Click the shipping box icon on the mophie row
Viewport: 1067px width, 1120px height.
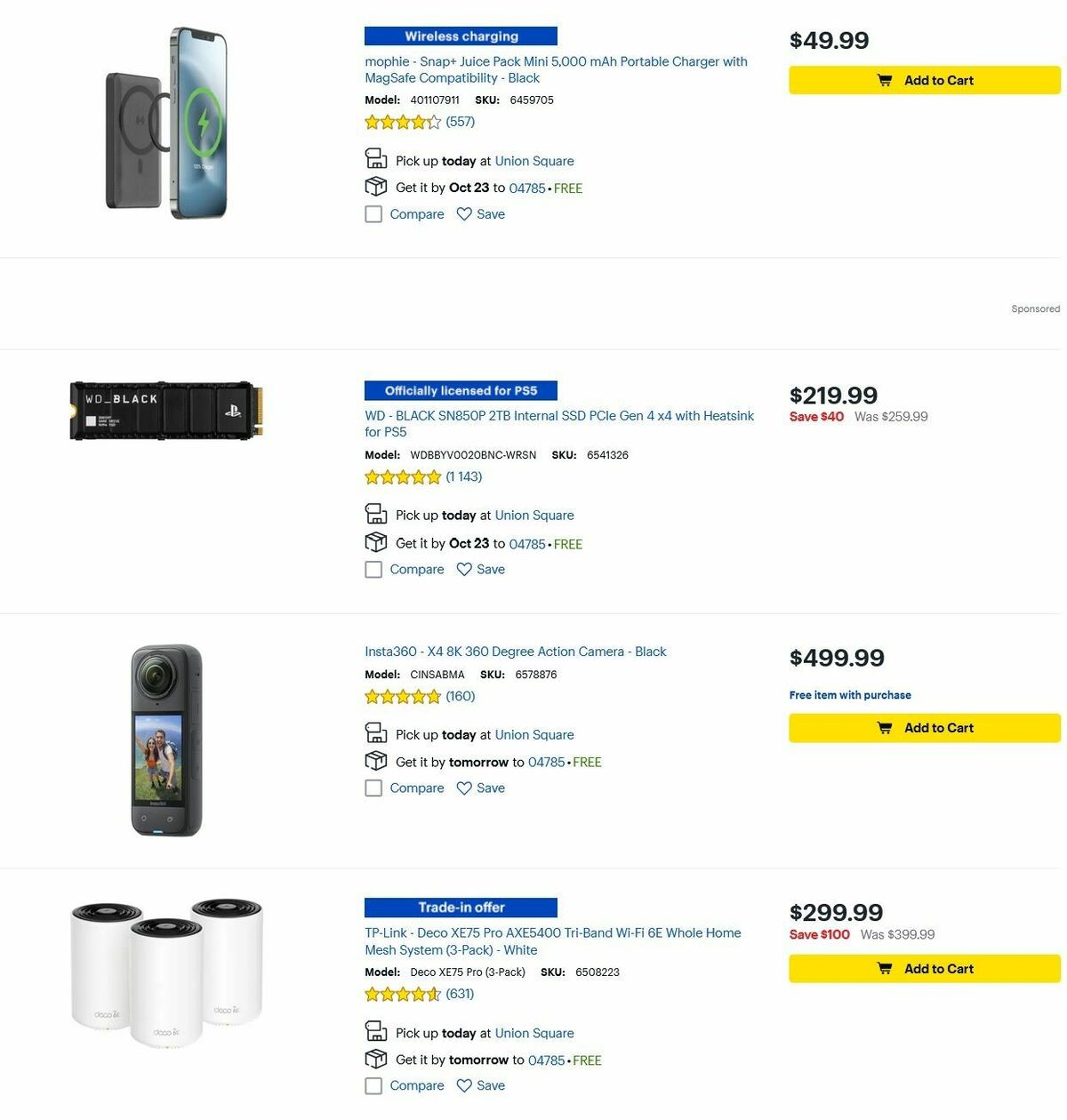point(375,187)
